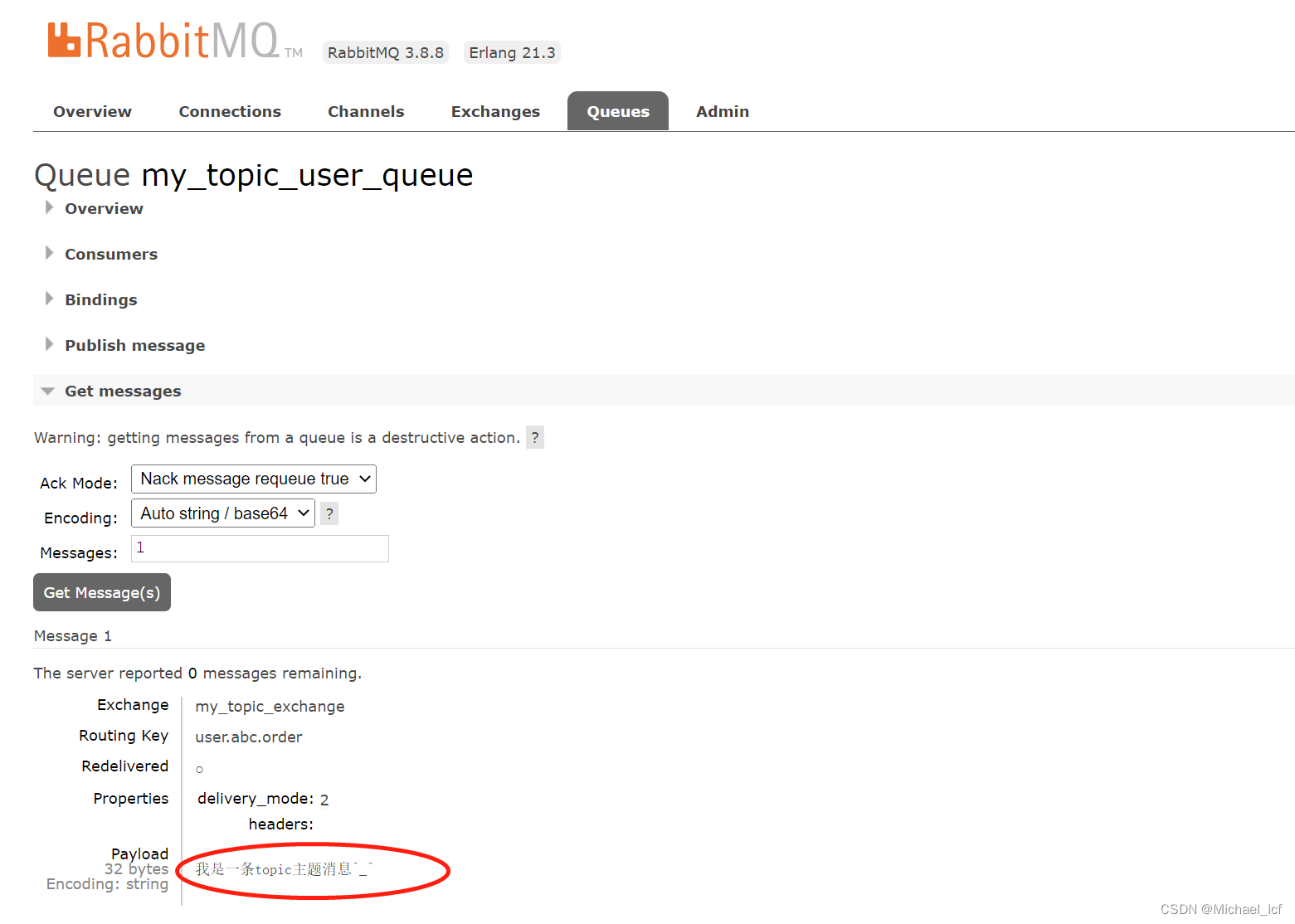Click the RabbitMQ logo
Screen dimensions: 1295x924
pos(175,41)
